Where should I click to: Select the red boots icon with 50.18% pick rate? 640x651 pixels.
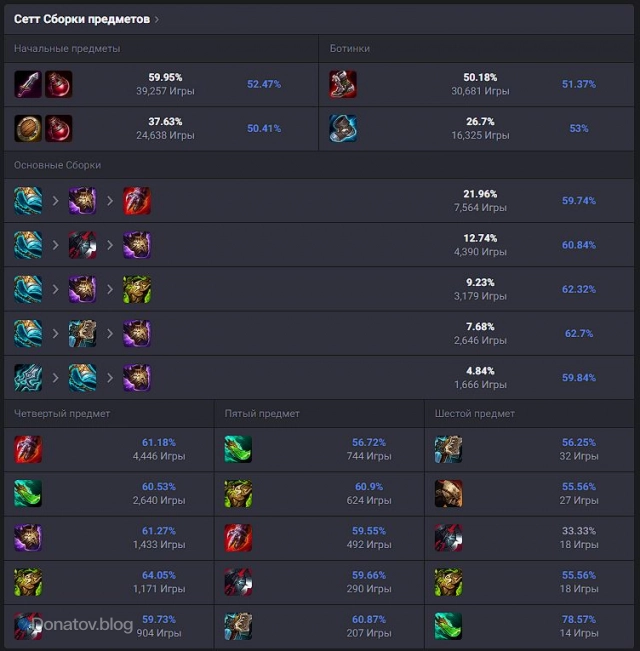pyautogui.click(x=343, y=85)
